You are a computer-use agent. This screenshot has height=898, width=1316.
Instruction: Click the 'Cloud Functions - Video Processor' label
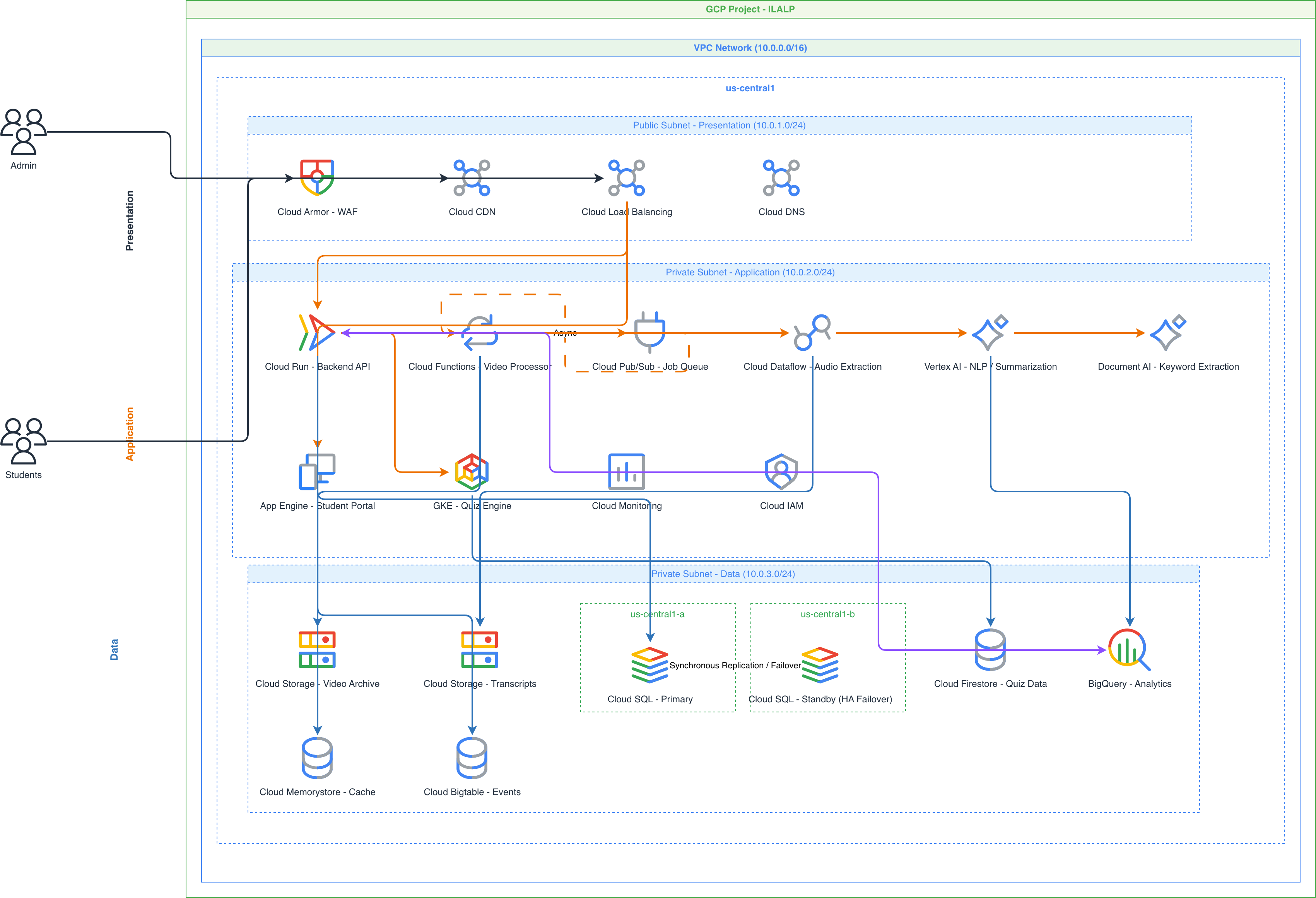point(480,367)
